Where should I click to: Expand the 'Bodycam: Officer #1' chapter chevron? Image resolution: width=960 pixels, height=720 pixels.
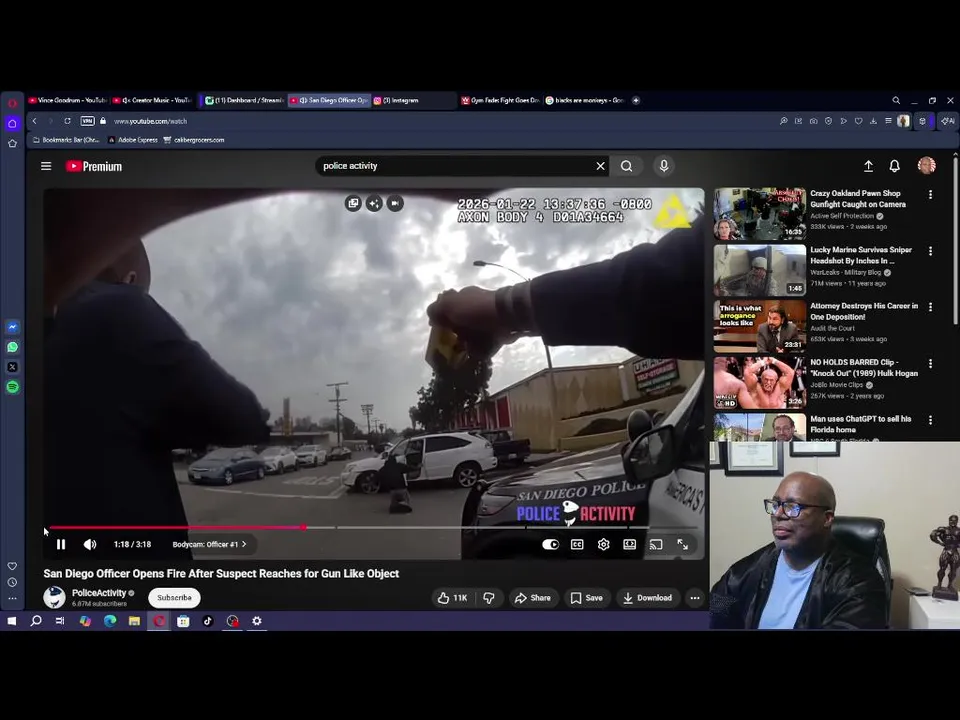point(244,544)
